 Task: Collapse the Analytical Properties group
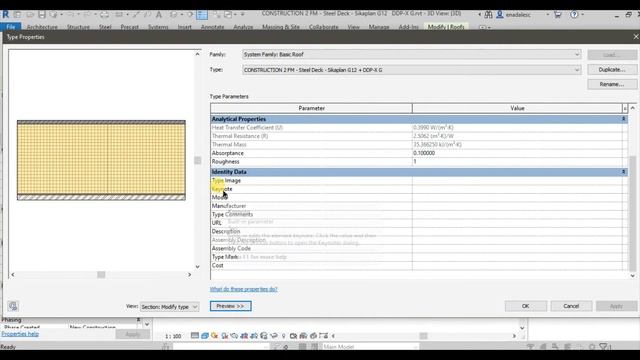(x=623, y=119)
